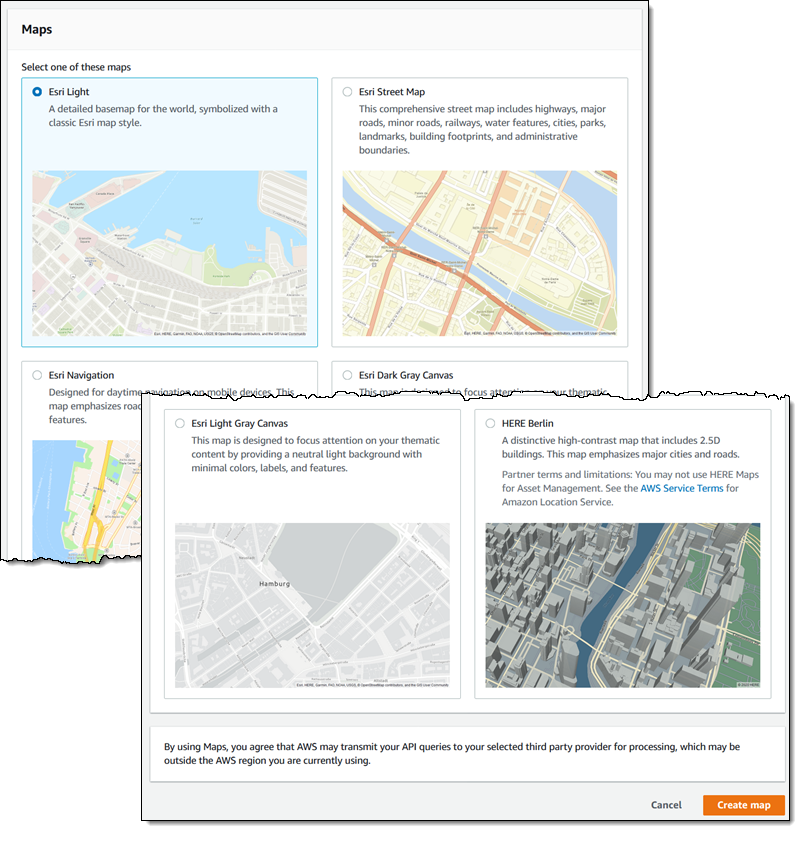Click the HERE Berlin title label
This screenshot has height=853, width=812.
coord(528,423)
